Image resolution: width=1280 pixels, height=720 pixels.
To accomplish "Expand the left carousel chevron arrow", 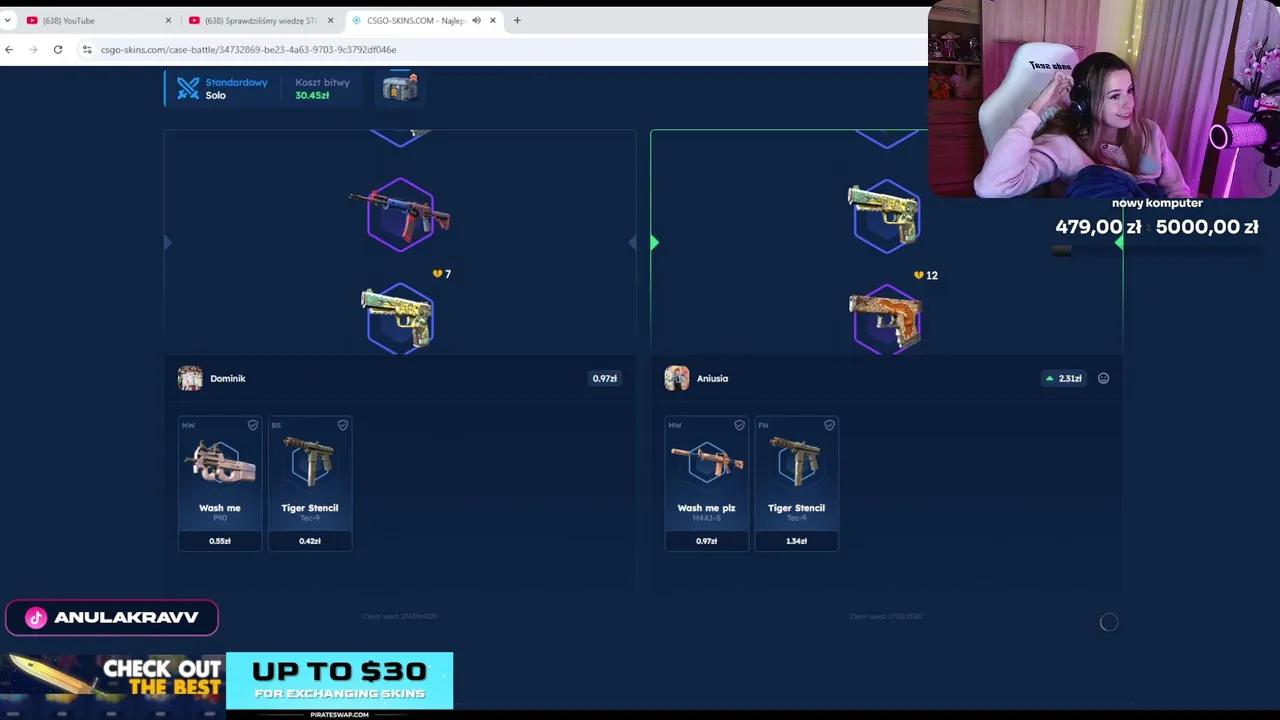I will [x=167, y=242].
